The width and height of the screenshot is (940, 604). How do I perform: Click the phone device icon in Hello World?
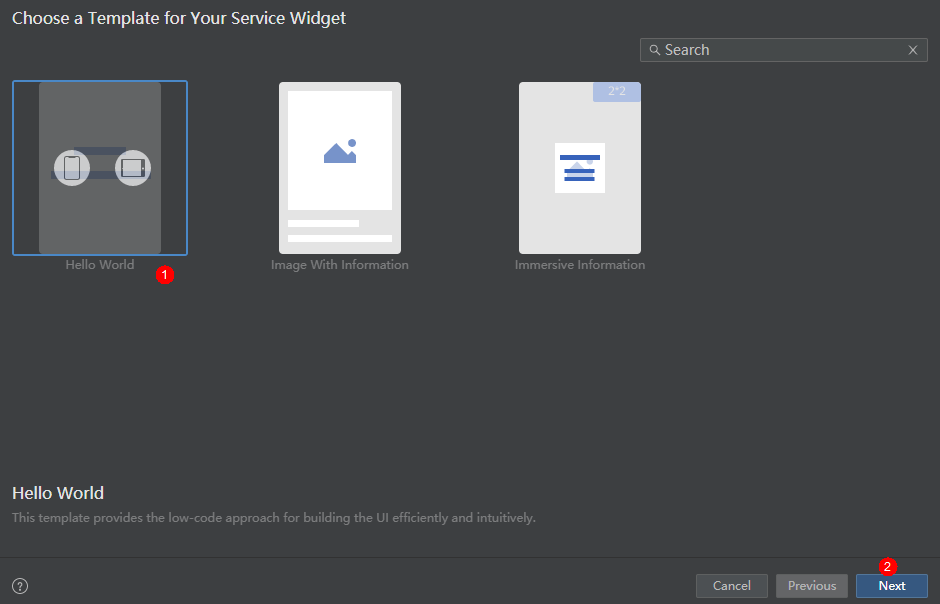[72, 168]
